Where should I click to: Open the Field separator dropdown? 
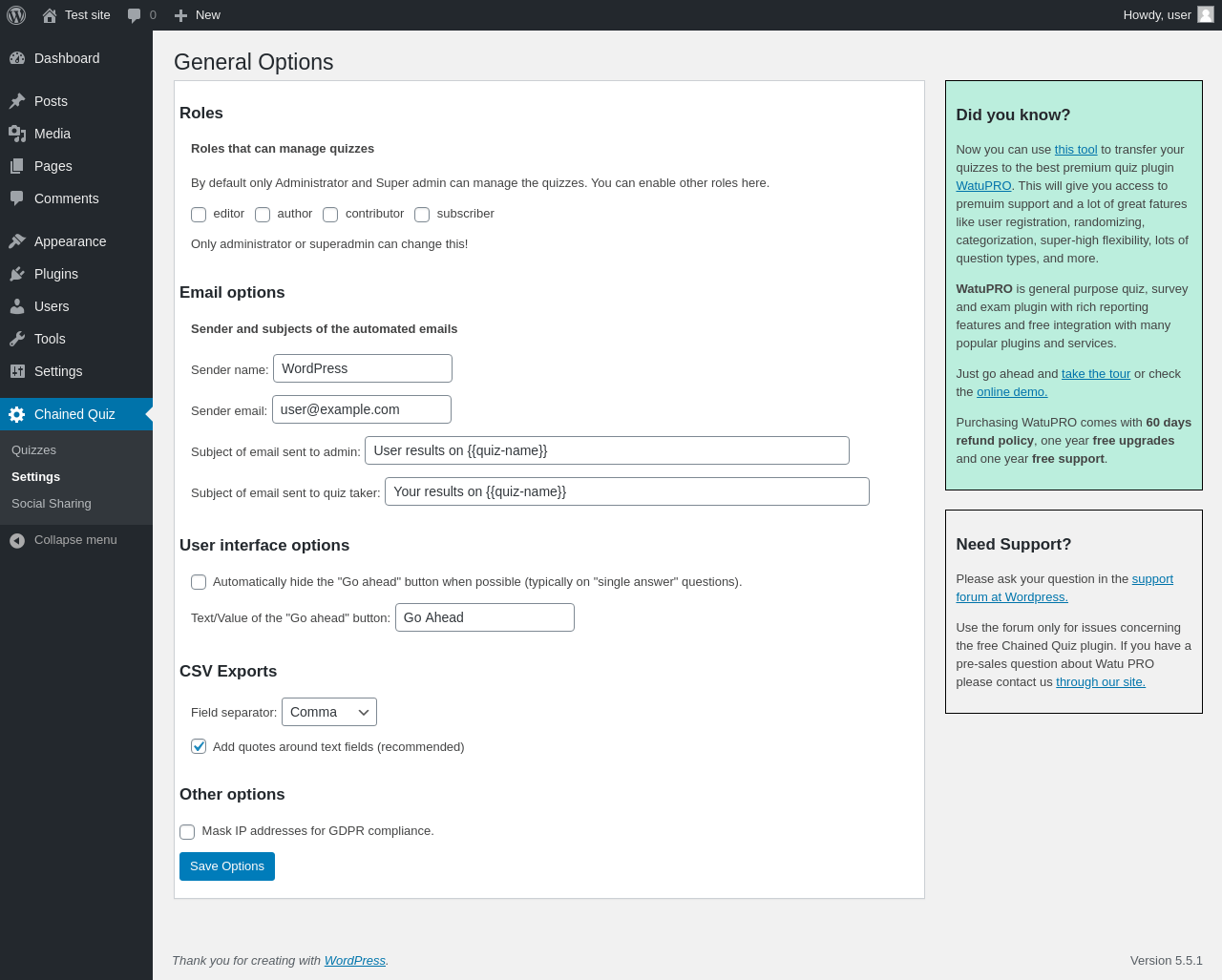point(328,712)
